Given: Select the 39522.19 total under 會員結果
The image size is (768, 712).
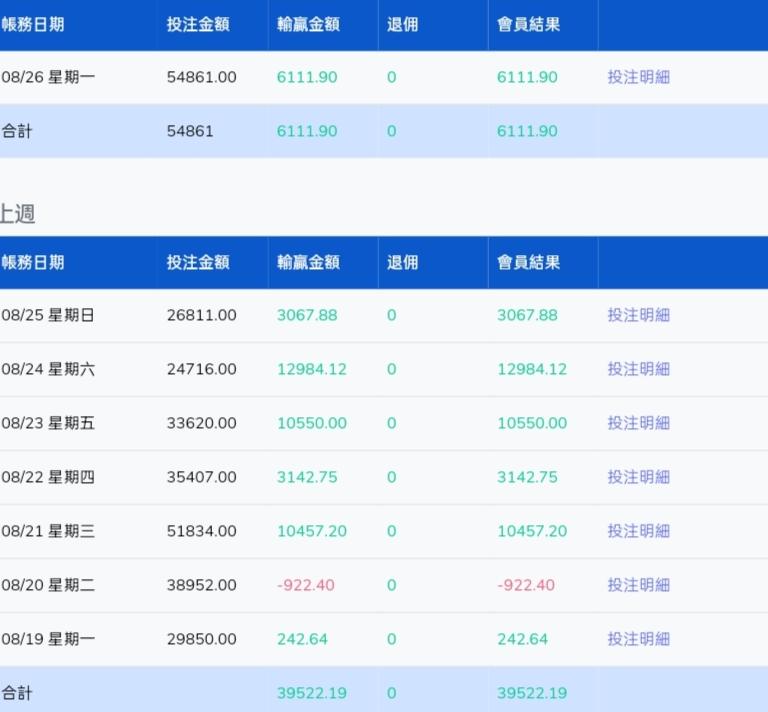Looking at the screenshot, I should pos(532,693).
